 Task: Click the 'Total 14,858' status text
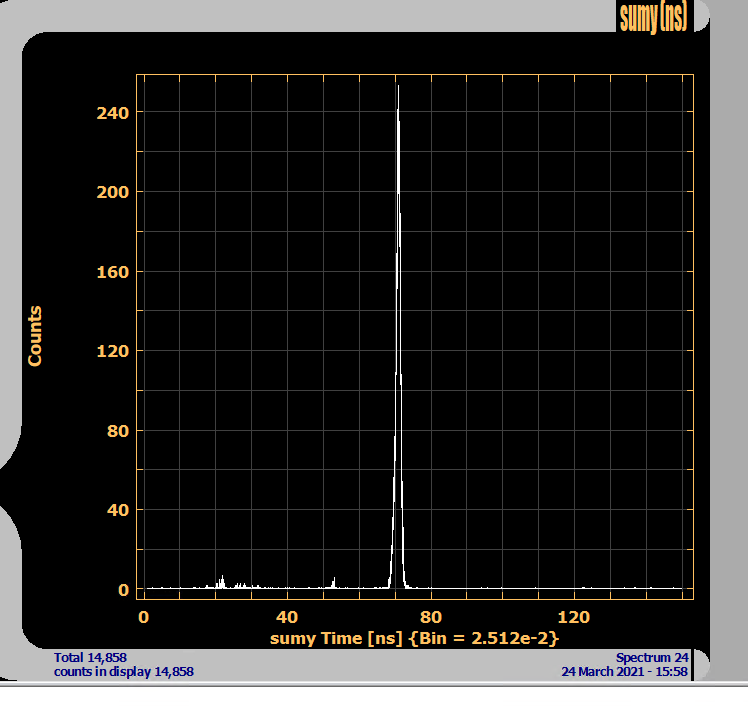[90, 657]
